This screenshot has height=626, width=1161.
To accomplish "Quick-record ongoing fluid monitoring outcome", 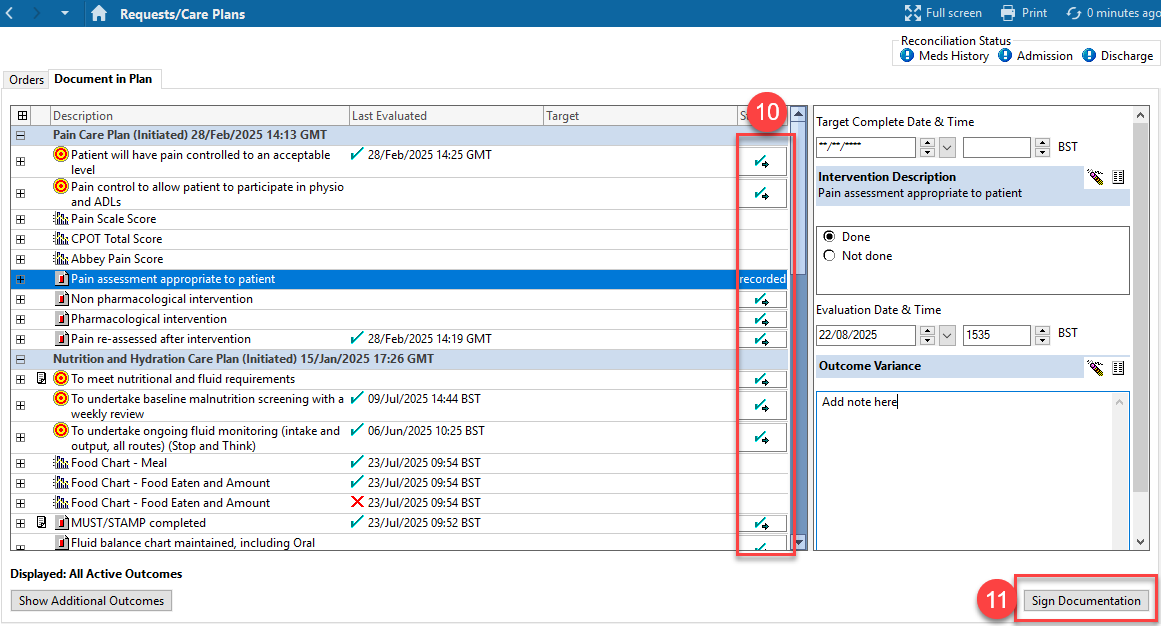I will pyautogui.click(x=762, y=437).
